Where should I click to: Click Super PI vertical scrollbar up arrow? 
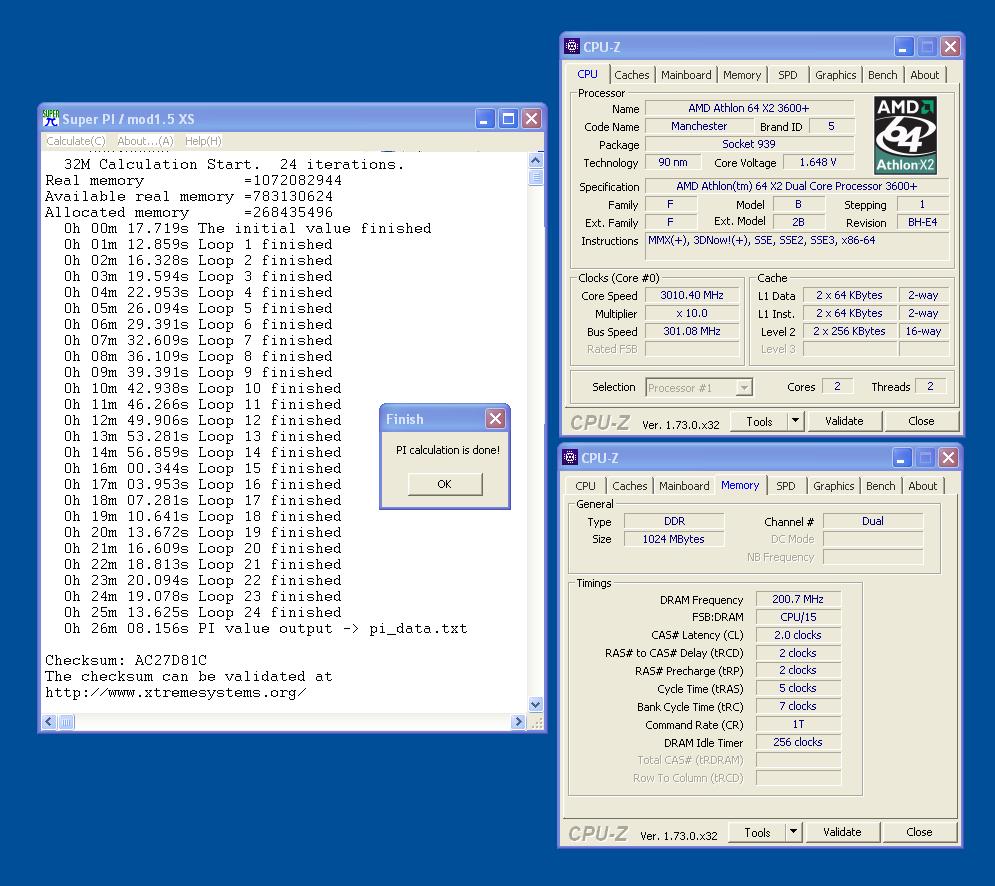(536, 160)
